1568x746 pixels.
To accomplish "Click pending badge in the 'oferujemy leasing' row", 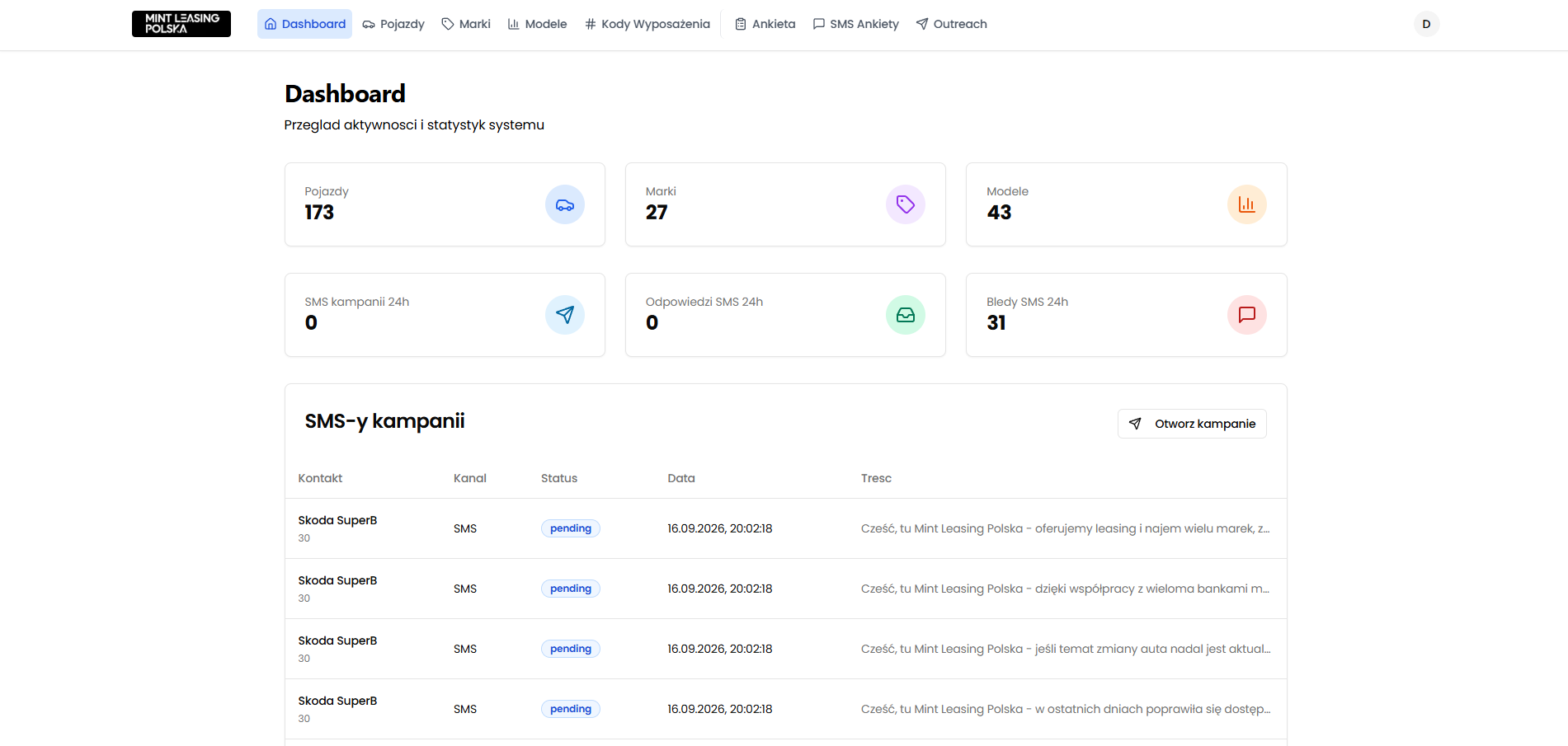I will 571,528.
